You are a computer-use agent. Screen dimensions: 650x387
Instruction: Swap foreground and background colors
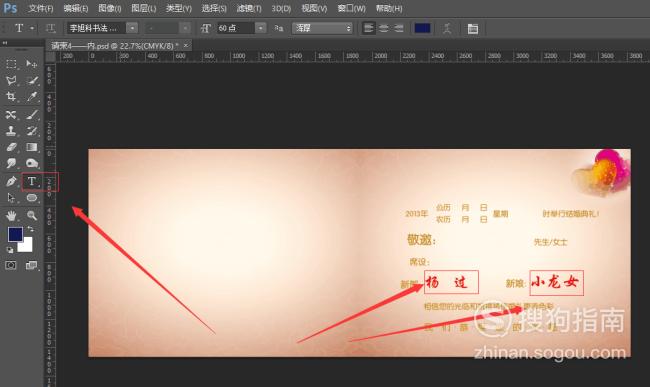click(30, 229)
